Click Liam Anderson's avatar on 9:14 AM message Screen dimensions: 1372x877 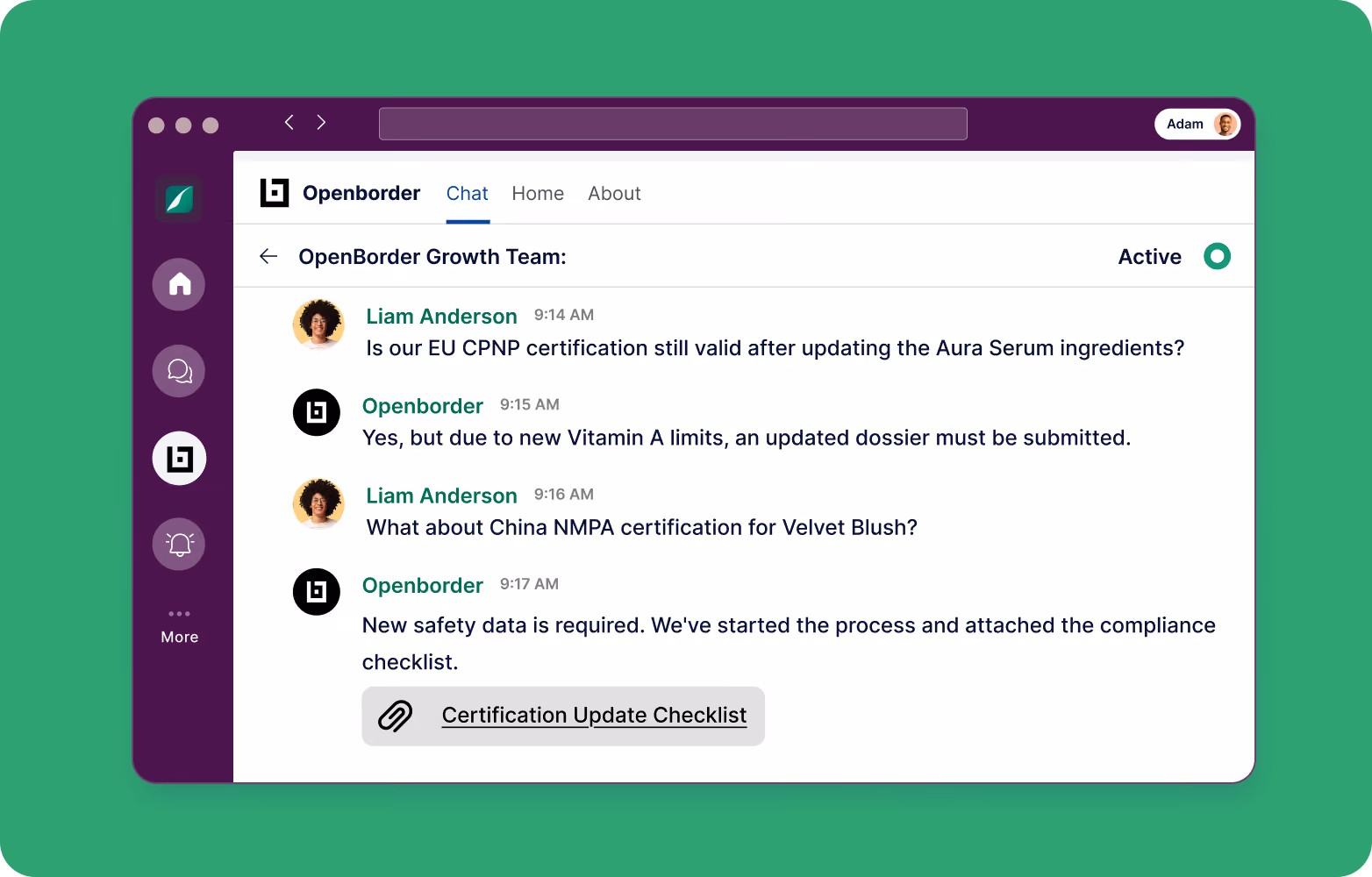(x=318, y=324)
